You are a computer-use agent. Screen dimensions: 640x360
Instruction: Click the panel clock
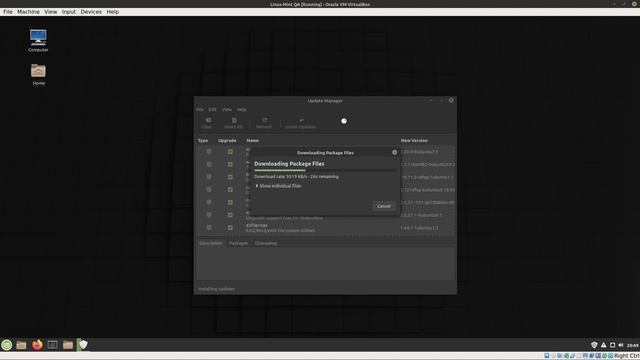click(632, 345)
